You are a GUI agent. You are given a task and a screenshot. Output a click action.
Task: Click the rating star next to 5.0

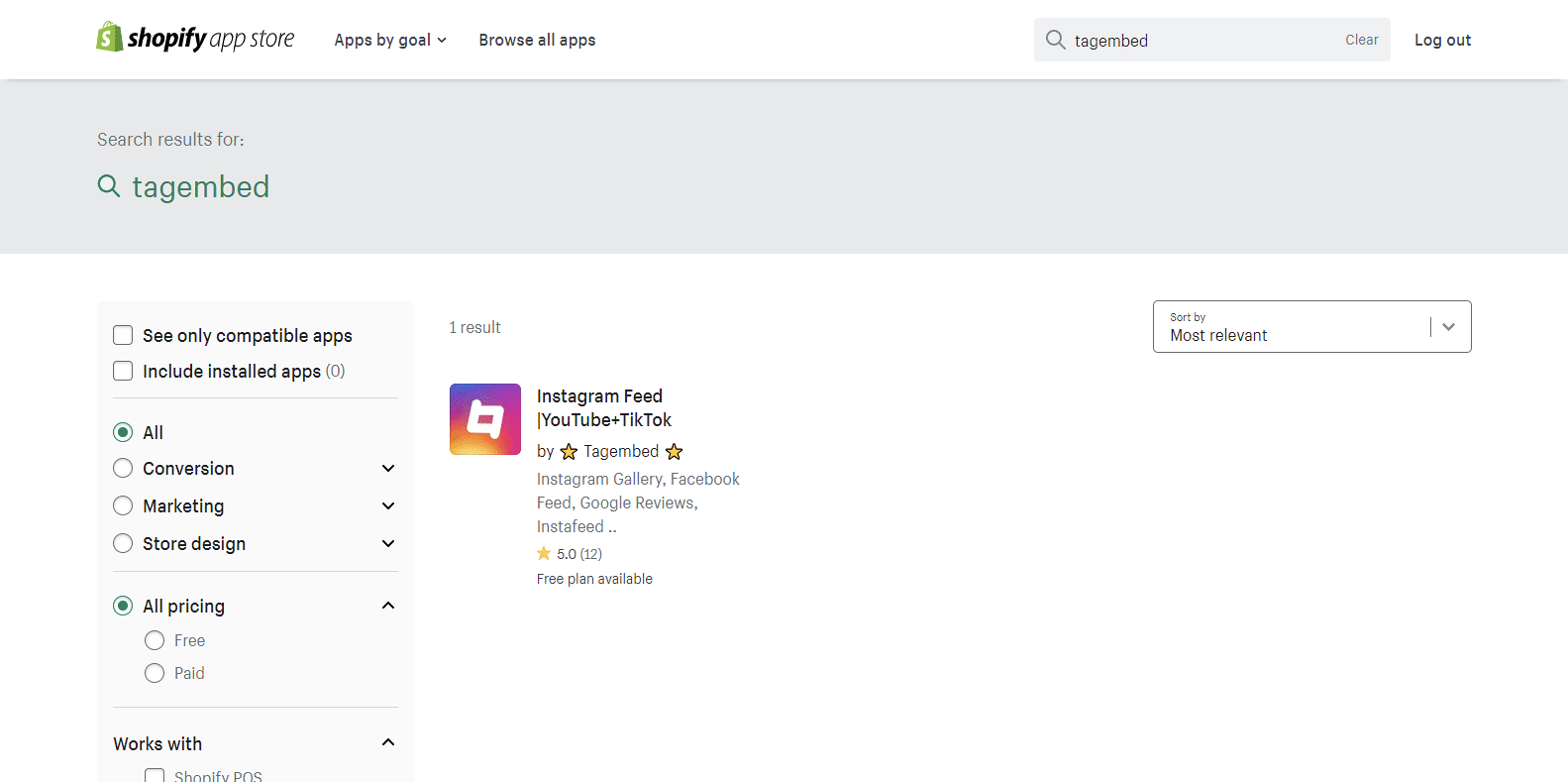544,553
